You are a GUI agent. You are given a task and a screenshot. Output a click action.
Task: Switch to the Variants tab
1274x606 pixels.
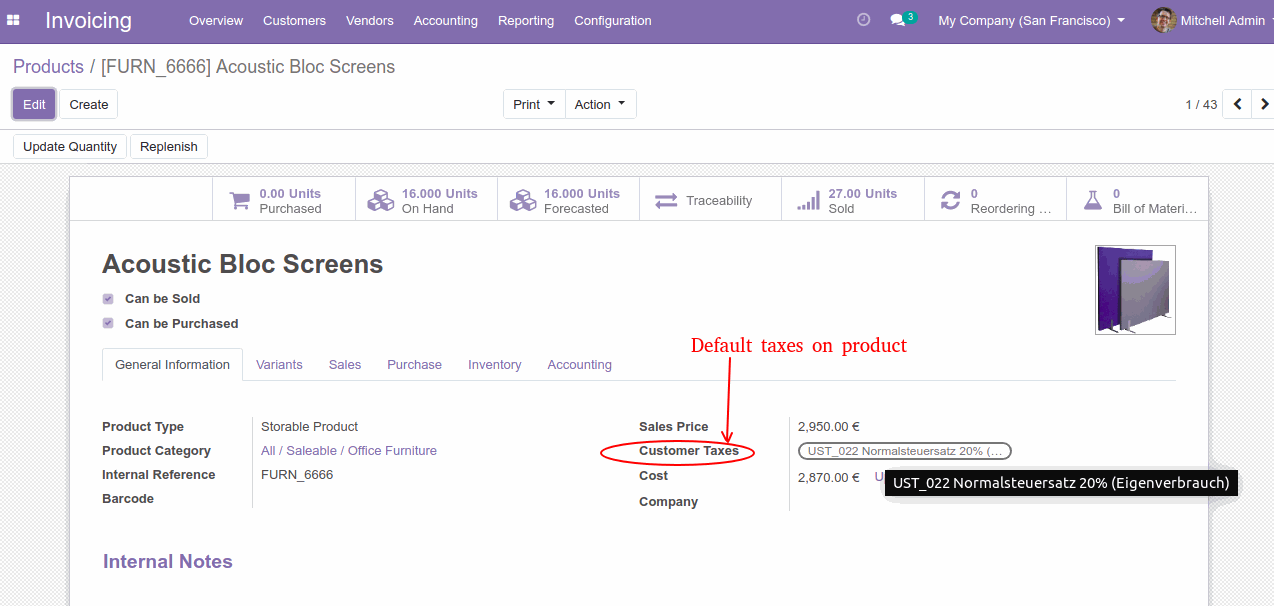click(279, 365)
